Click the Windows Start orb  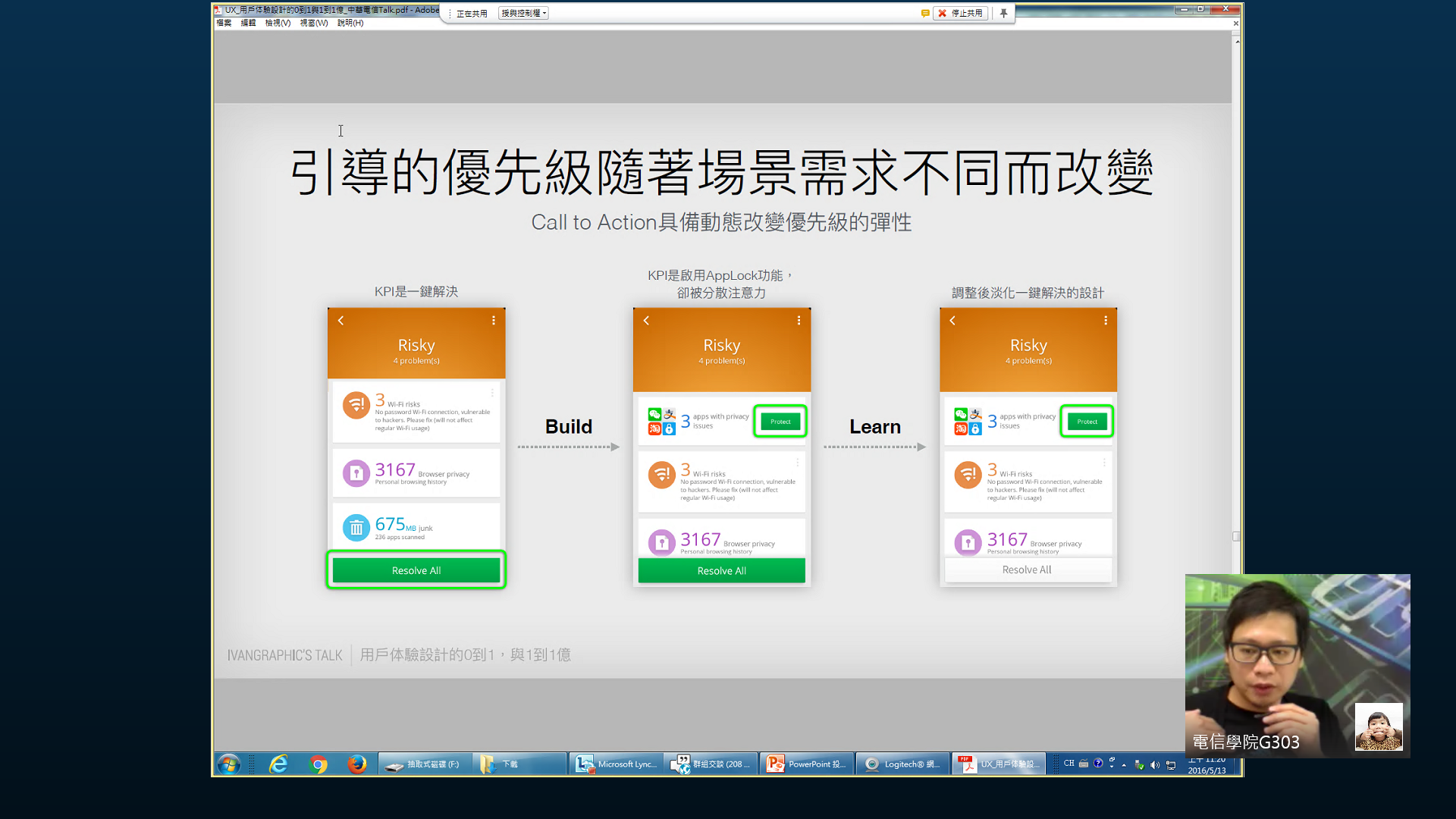coord(228,764)
